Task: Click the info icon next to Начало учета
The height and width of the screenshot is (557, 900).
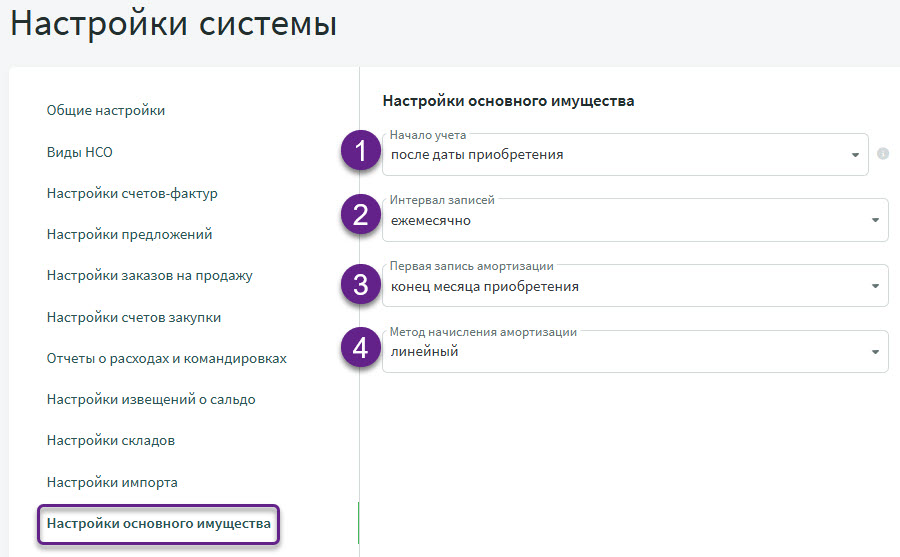Action: (883, 154)
